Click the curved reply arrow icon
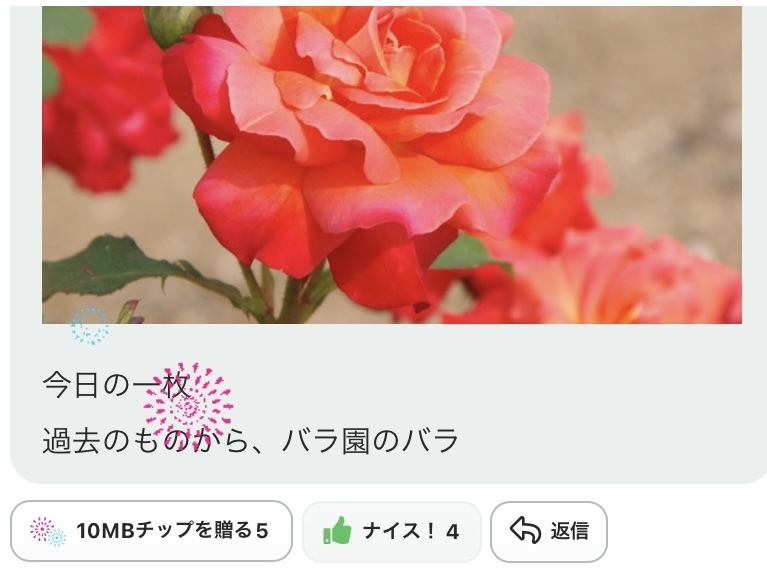 [x=525, y=531]
